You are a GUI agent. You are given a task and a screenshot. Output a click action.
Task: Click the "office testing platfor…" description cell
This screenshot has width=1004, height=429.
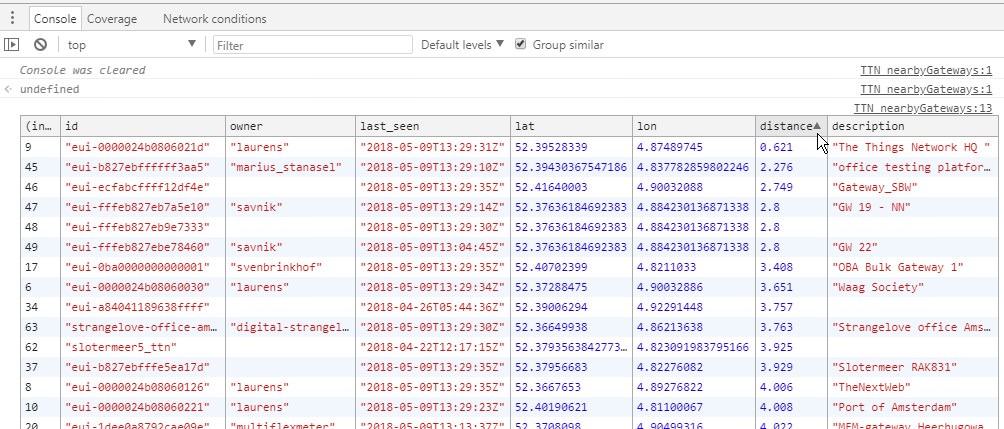pyautogui.click(x=912, y=167)
